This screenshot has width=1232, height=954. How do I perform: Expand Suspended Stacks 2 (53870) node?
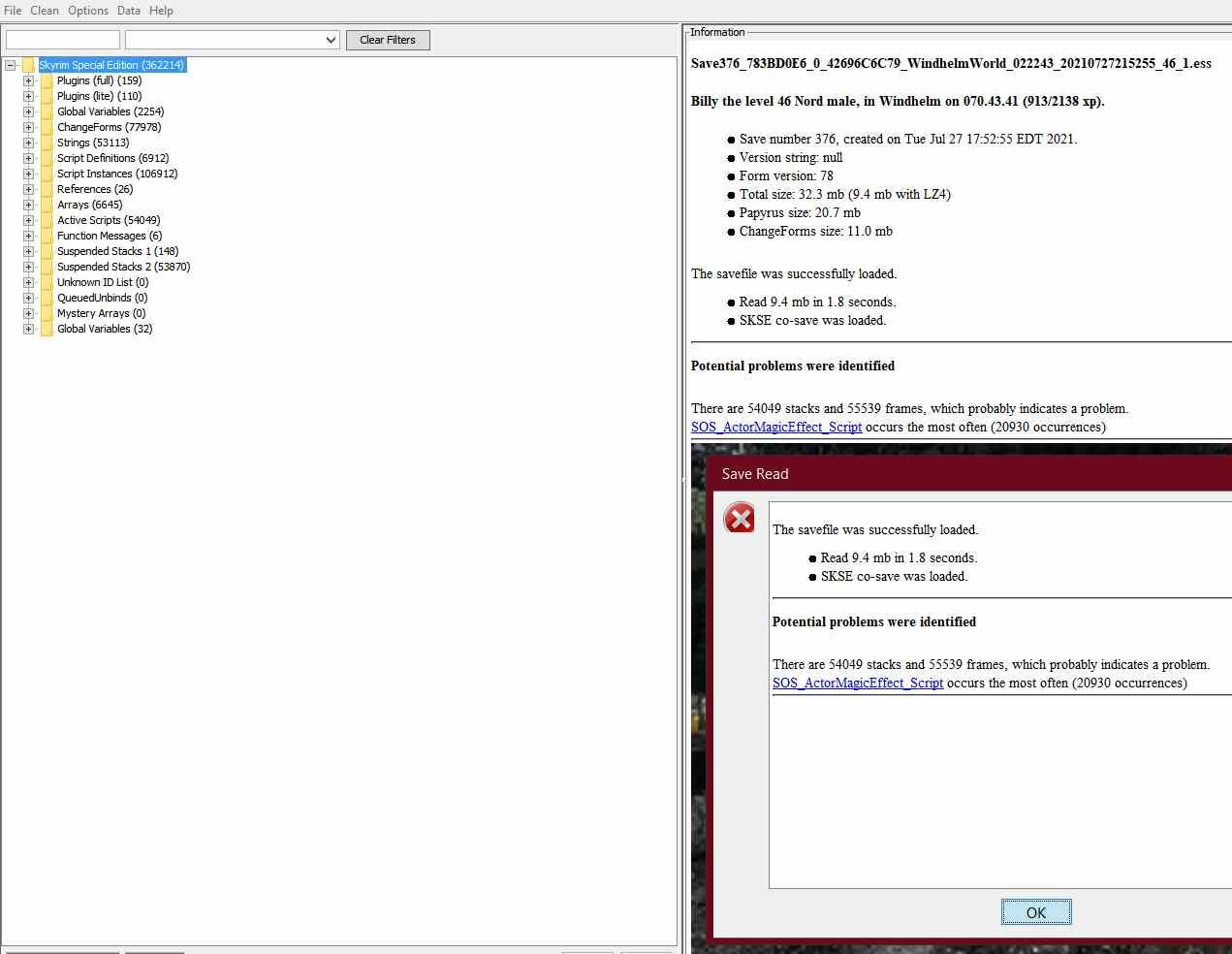point(28,267)
